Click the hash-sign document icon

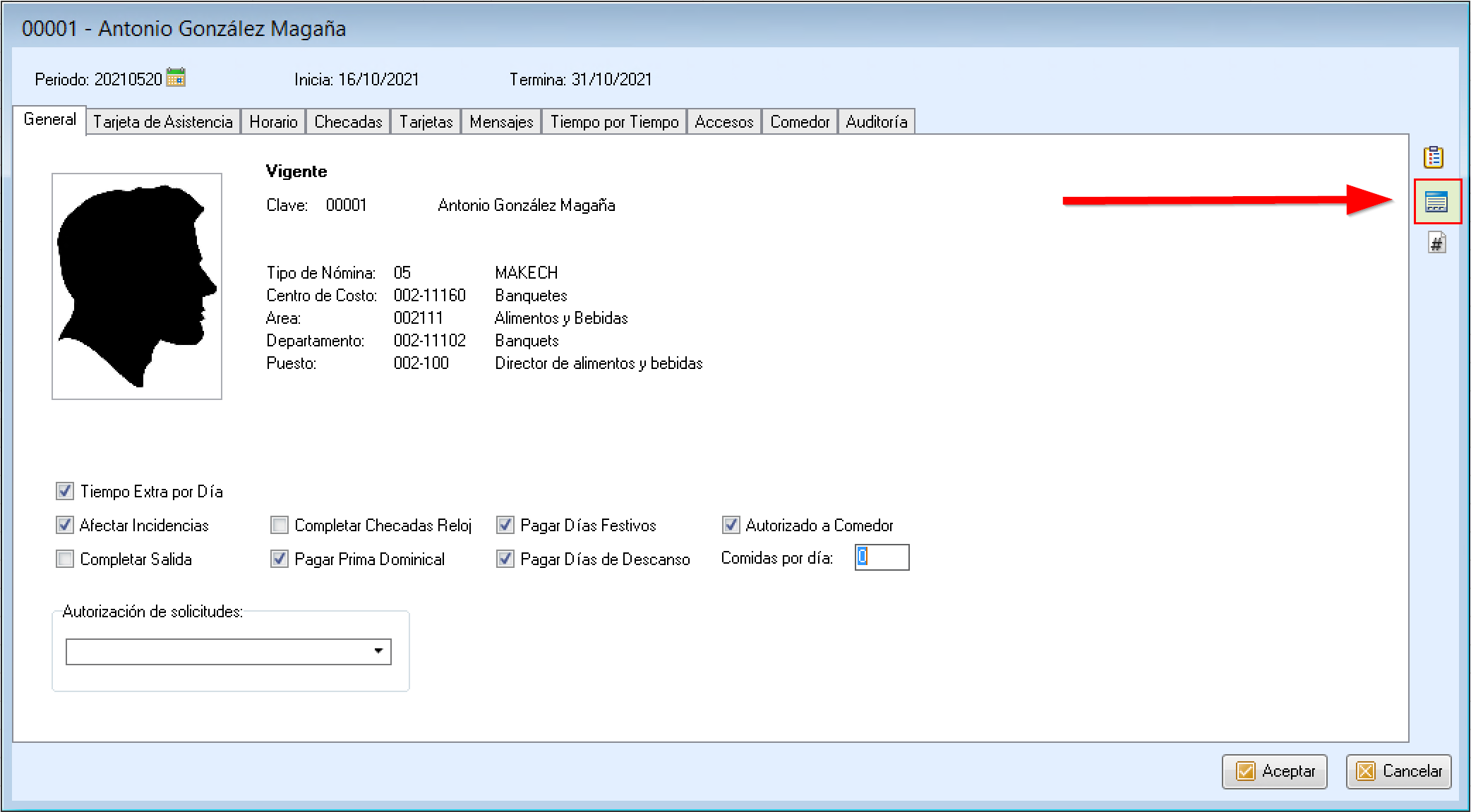click(1436, 243)
